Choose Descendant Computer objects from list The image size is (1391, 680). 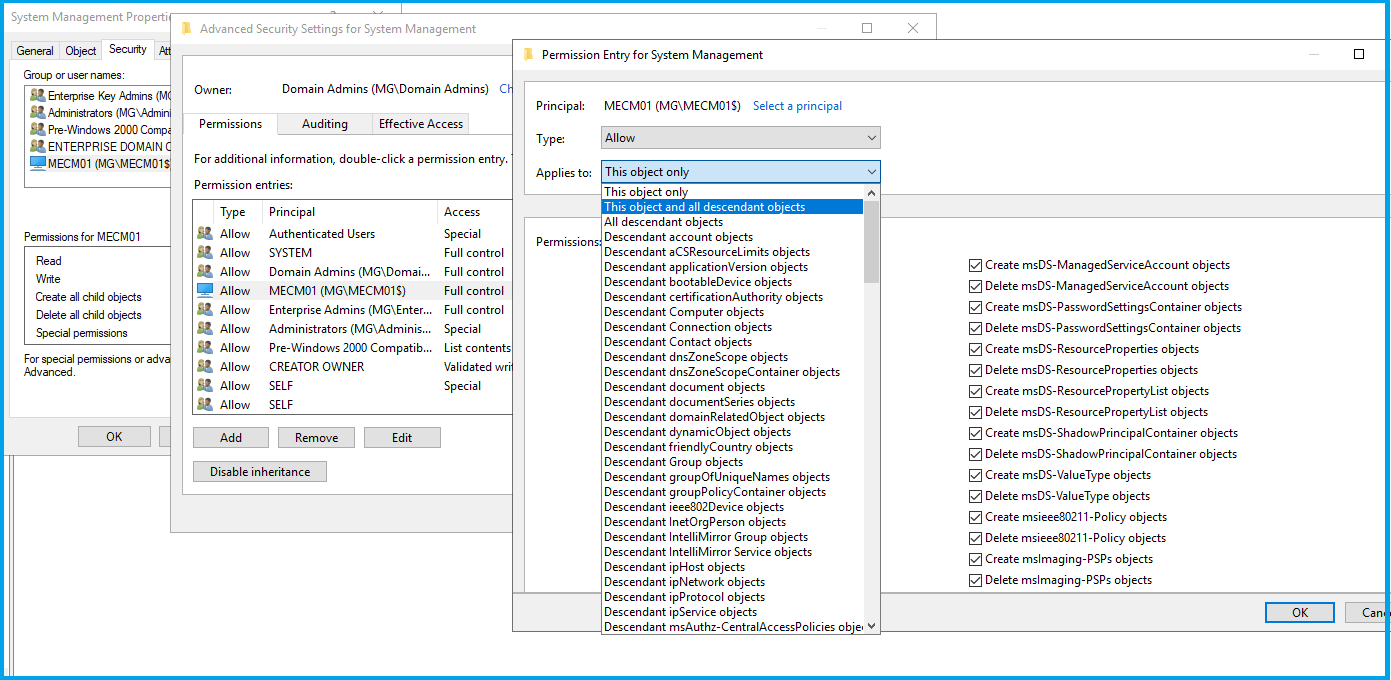tap(683, 312)
